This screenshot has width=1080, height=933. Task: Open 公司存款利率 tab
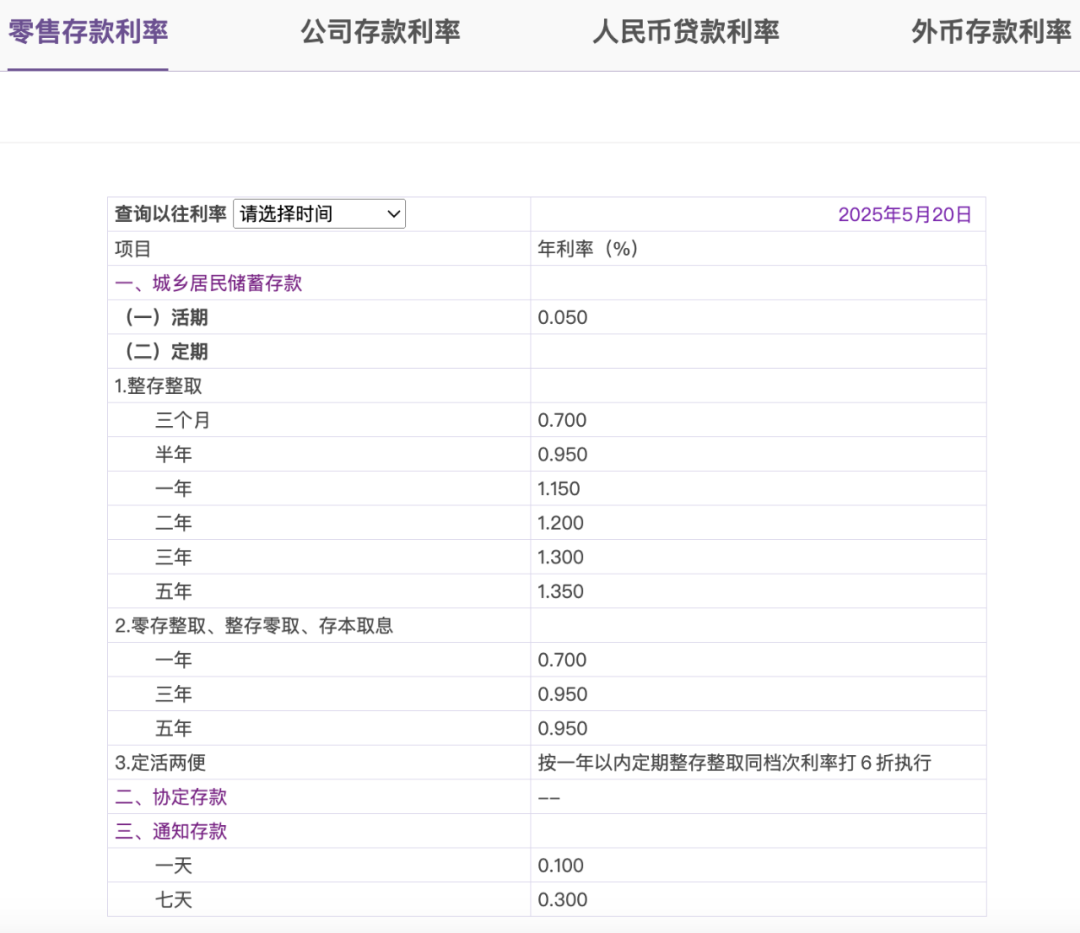click(380, 32)
